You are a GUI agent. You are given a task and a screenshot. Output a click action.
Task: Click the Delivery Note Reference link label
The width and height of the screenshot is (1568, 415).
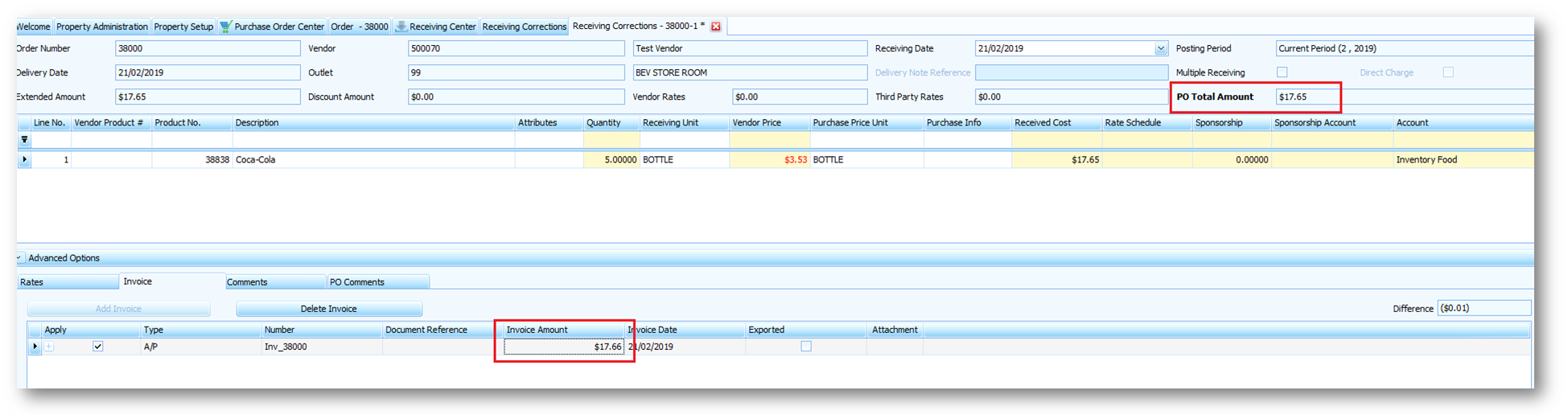(x=922, y=73)
